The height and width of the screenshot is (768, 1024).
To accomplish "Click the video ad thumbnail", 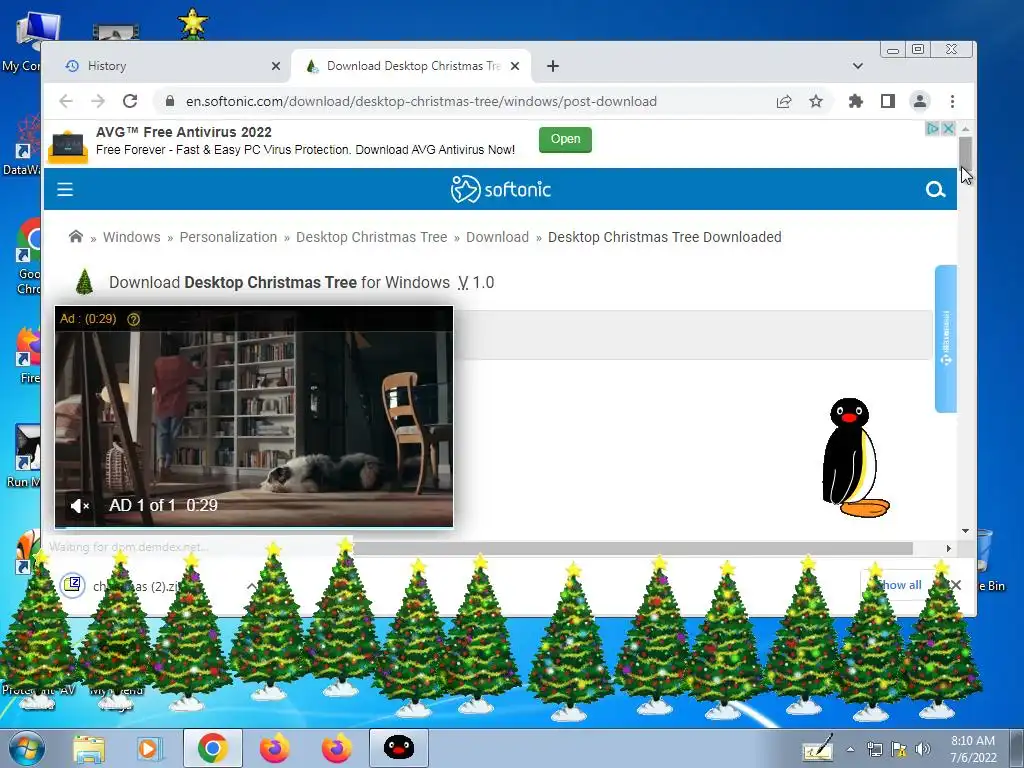I will (254, 416).
